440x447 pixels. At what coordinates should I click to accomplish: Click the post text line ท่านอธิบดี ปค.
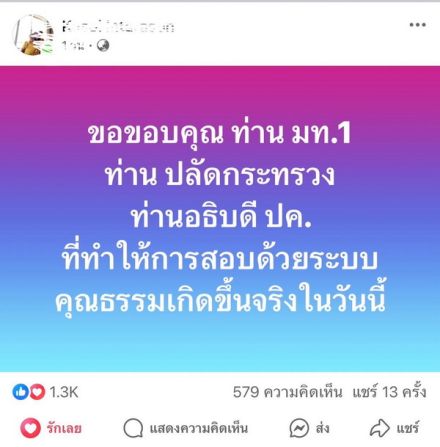click(x=221, y=217)
